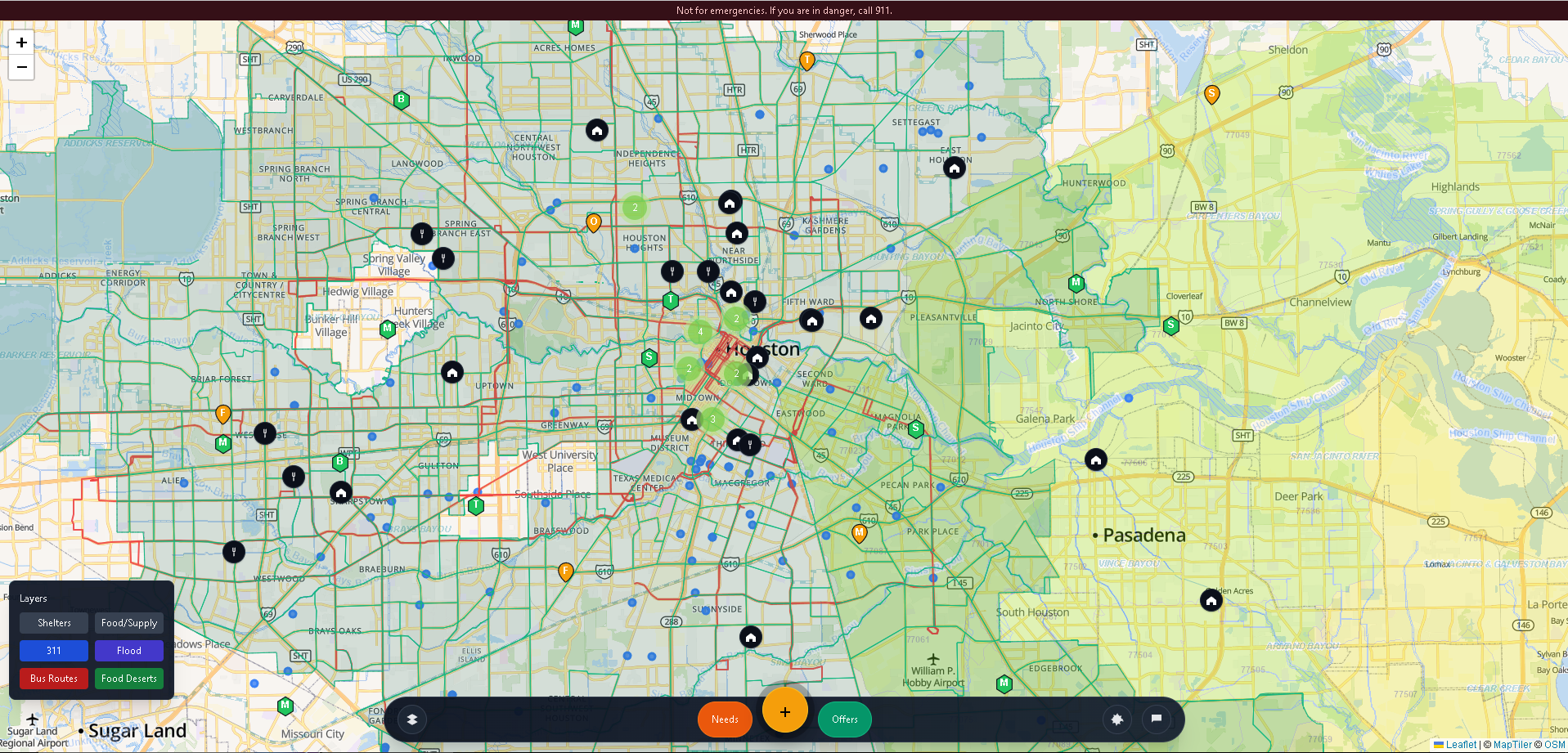Select the food marker west of Westwood

234,552
